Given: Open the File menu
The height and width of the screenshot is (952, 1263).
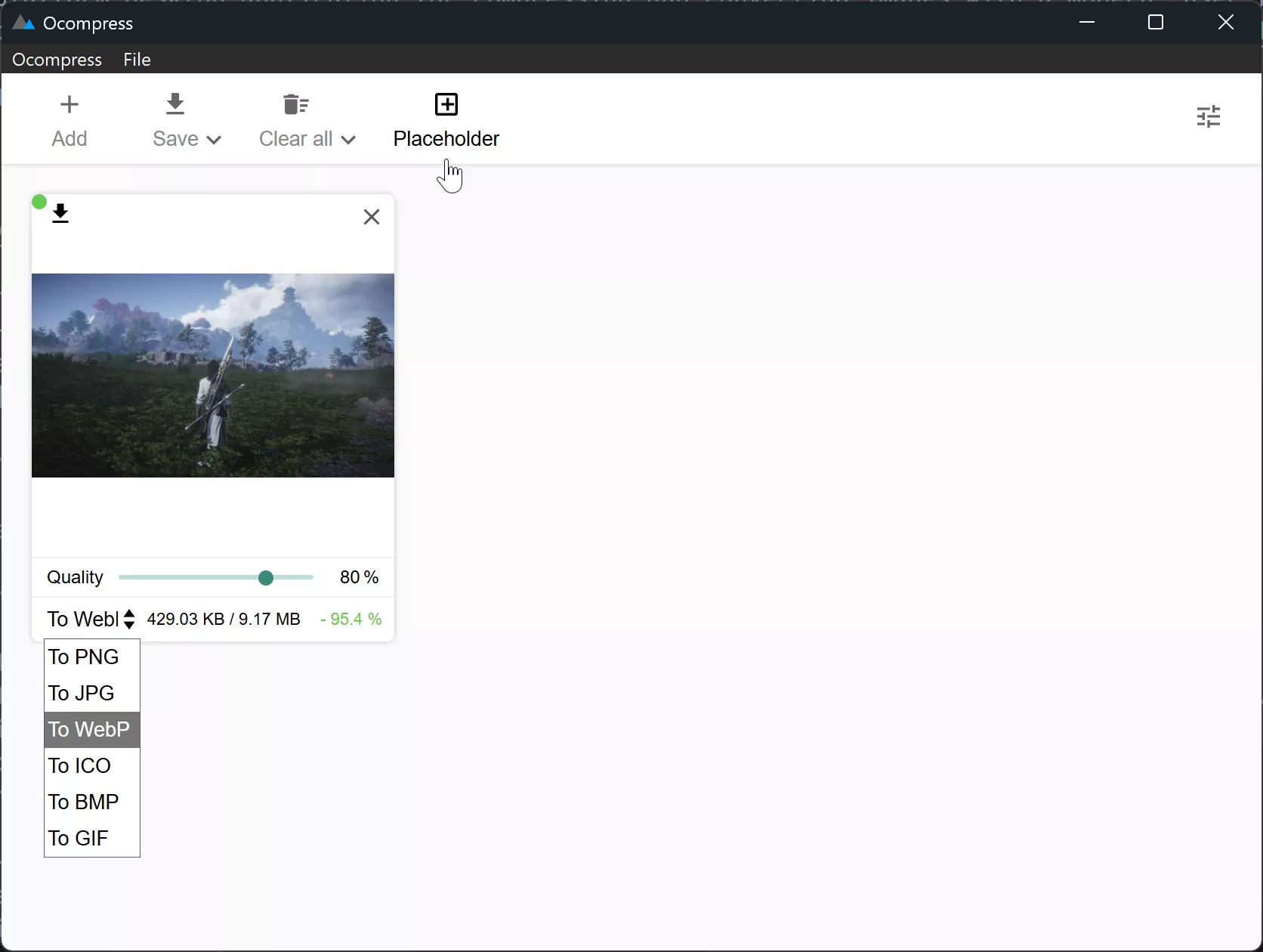Looking at the screenshot, I should (137, 60).
